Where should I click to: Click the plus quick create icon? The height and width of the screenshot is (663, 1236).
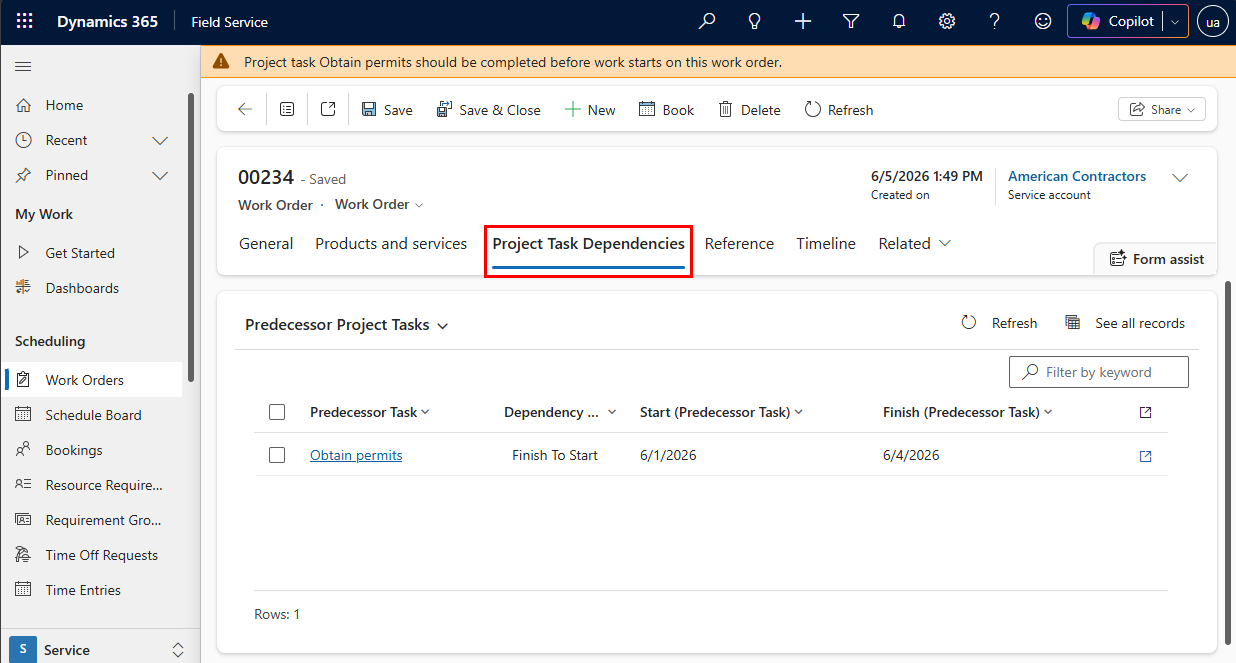(x=803, y=21)
